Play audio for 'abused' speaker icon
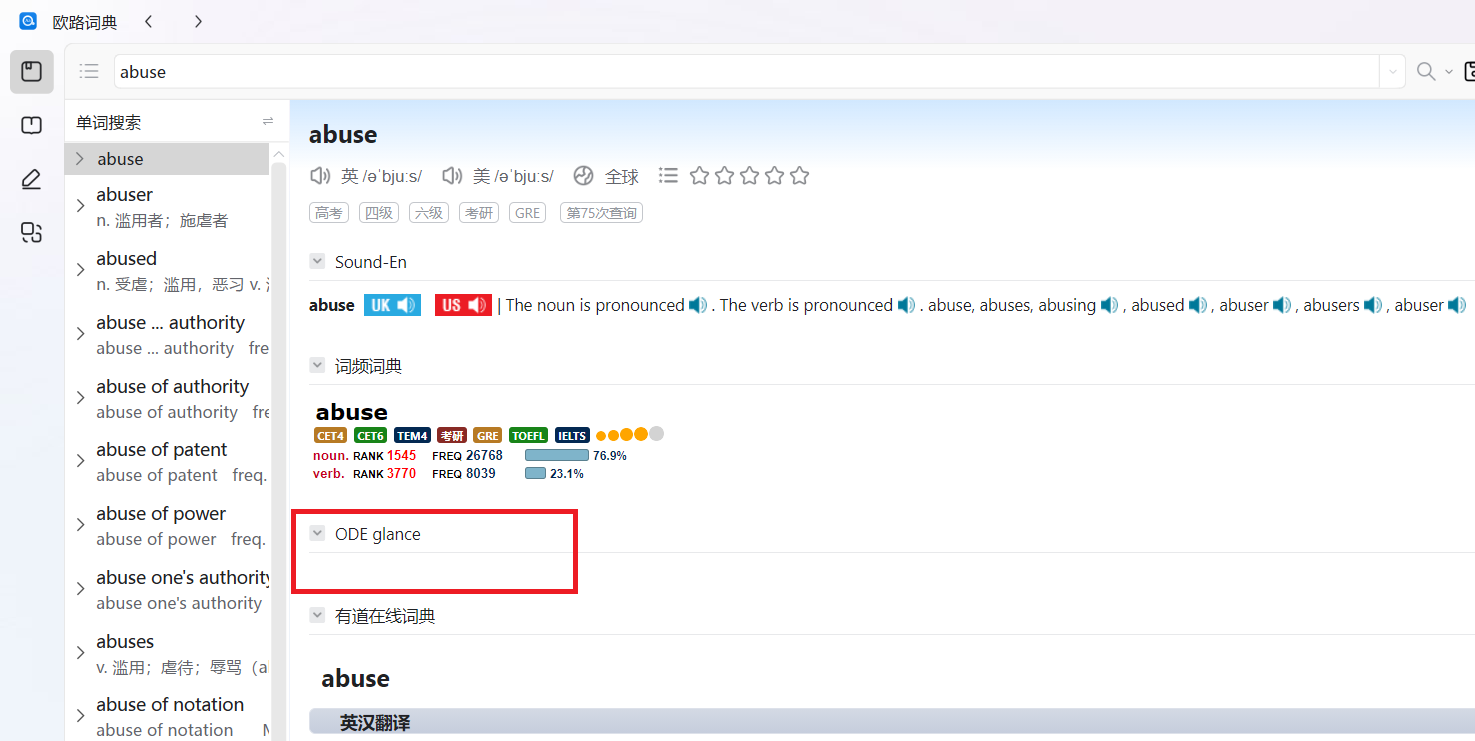 tap(1197, 306)
